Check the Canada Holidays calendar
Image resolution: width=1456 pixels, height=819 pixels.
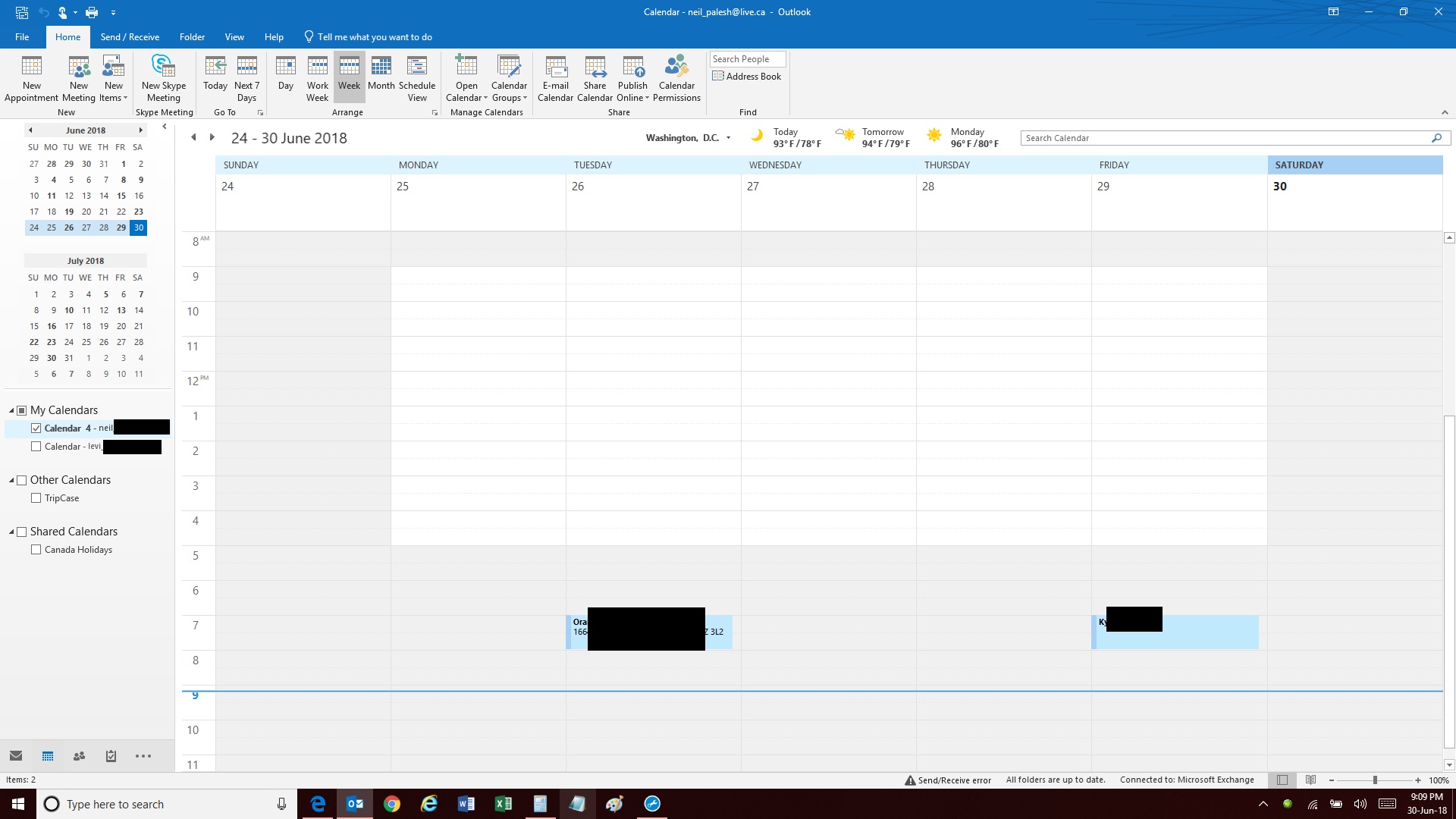pyautogui.click(x=36, y=550)
